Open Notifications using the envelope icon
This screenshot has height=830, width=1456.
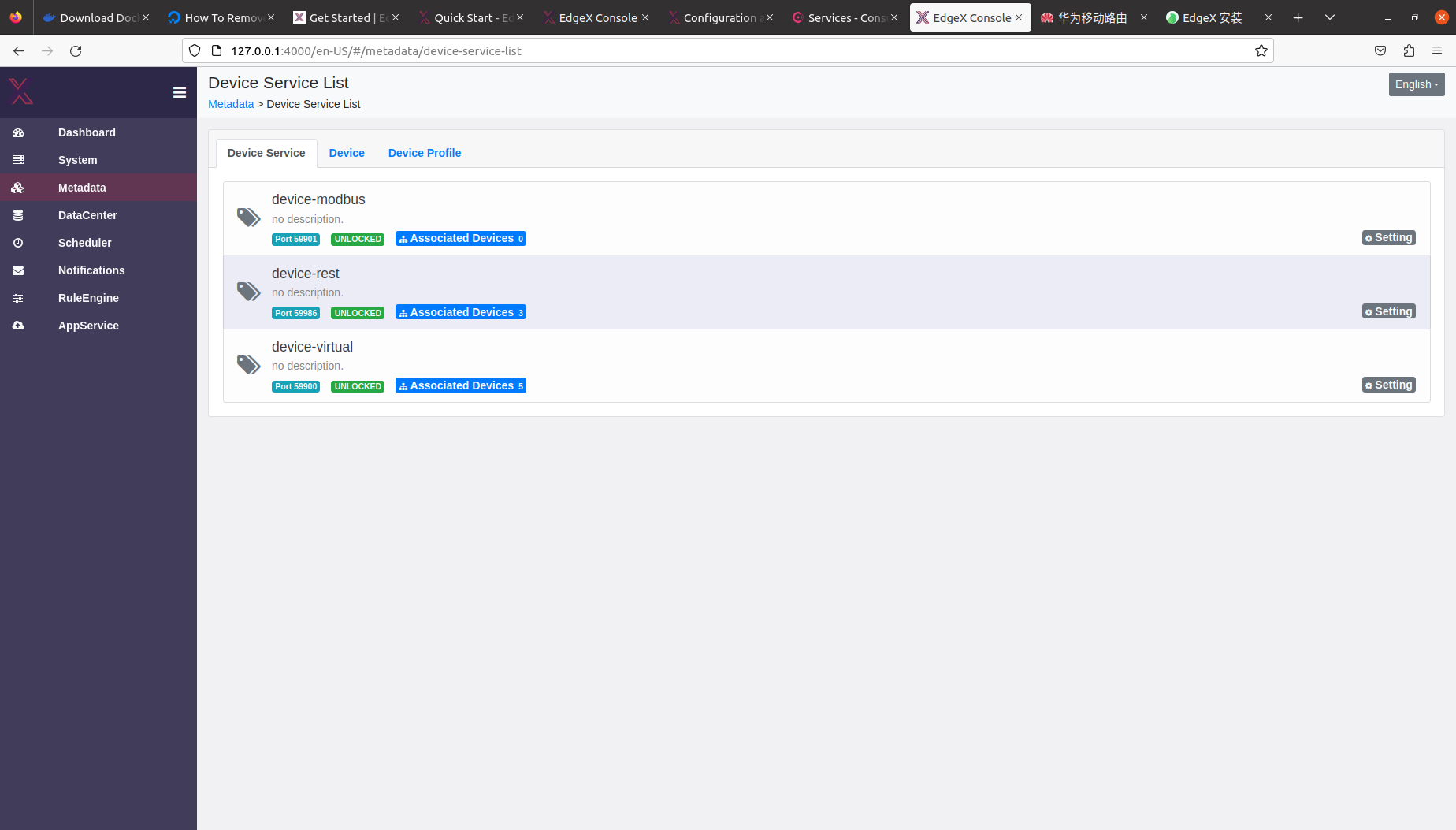(17, 270)
